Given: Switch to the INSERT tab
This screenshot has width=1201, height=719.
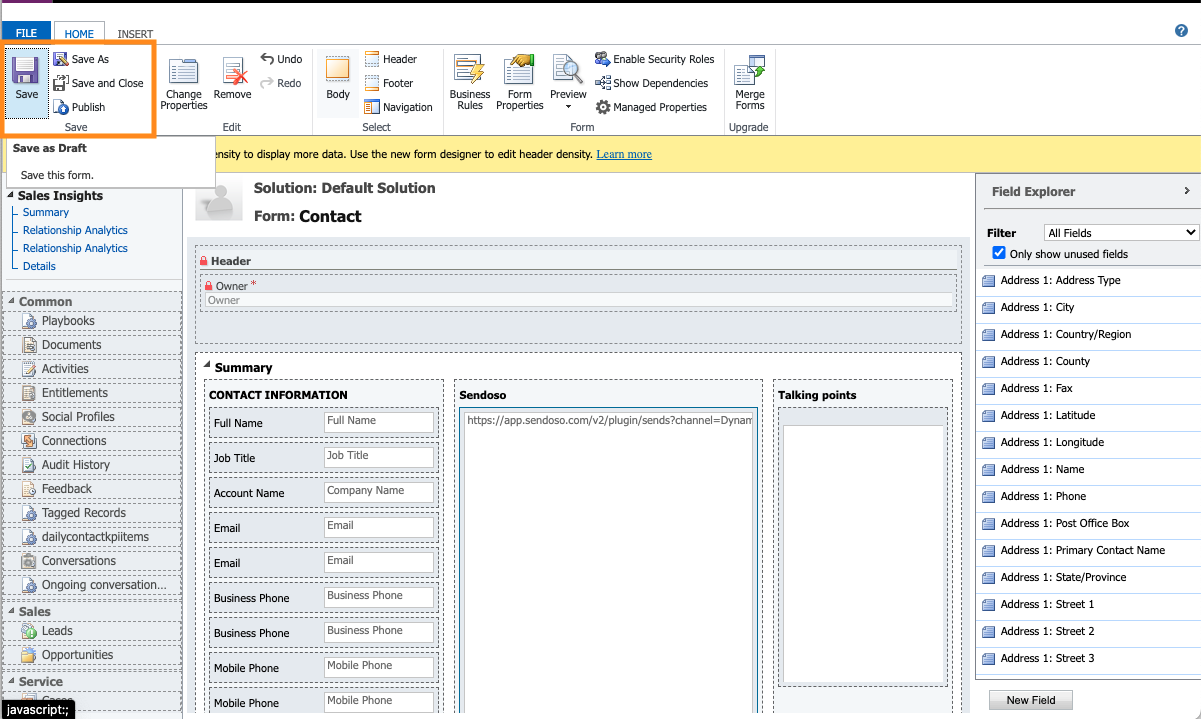Looking at the screenshot, I should pos(136,34).
